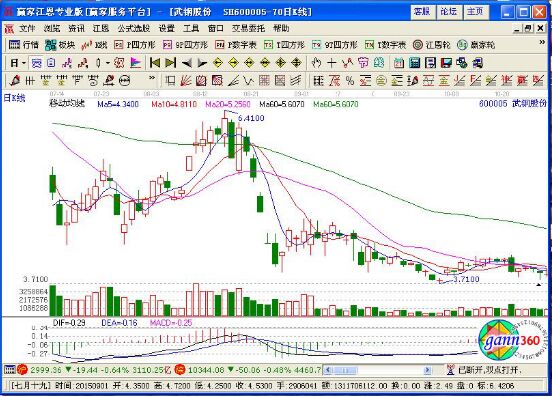Open the 文件 menu
This screenshot has width=552, height=397.
click(27, 29)
